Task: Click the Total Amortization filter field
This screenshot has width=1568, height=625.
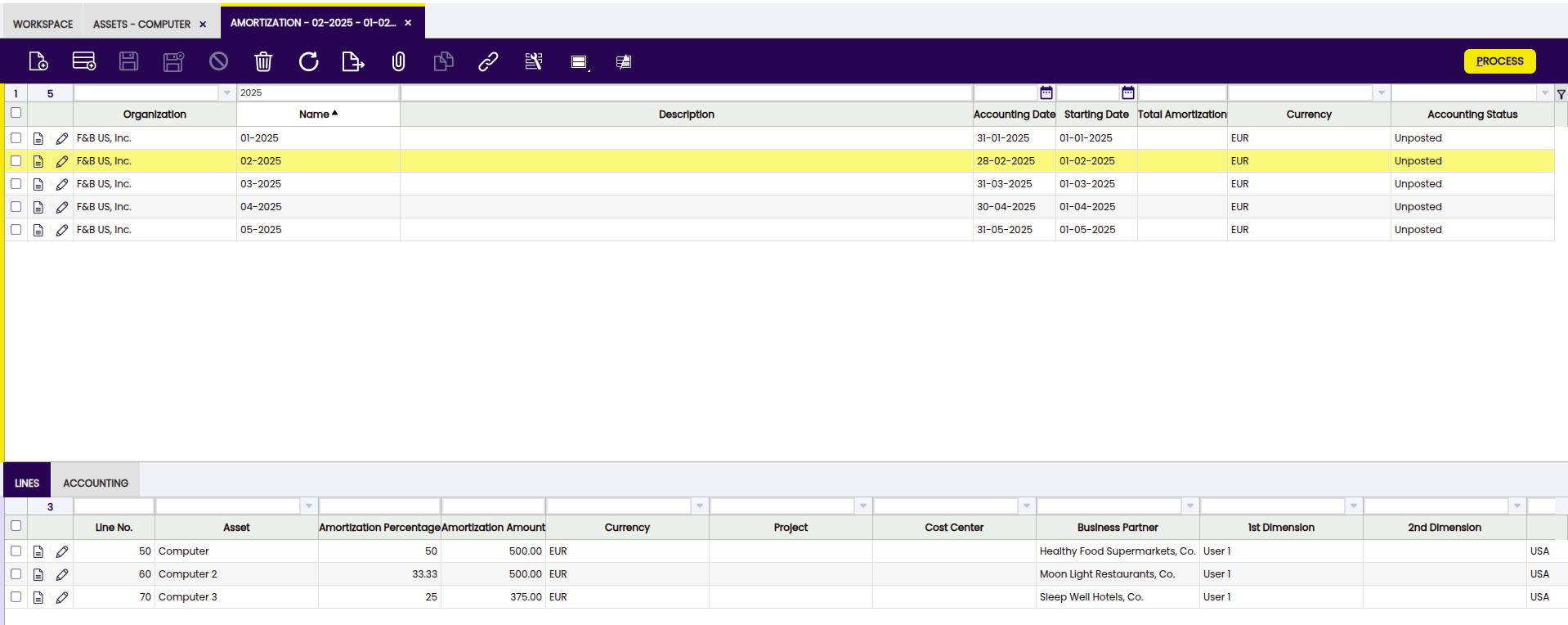Action: pyautogui.click(x=1182, y=93)
